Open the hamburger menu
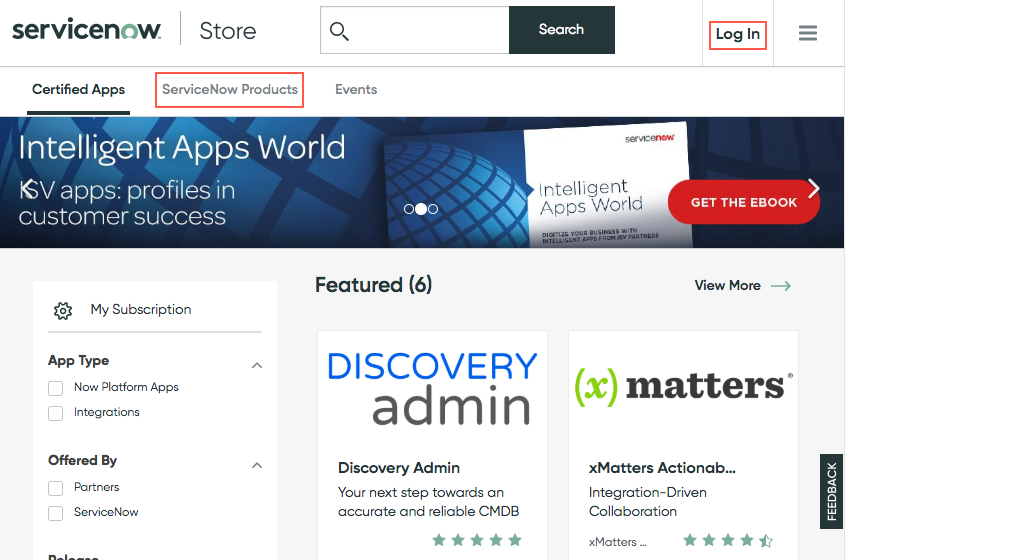This screenshot has height=560, width=1034. tap(808, 33)
